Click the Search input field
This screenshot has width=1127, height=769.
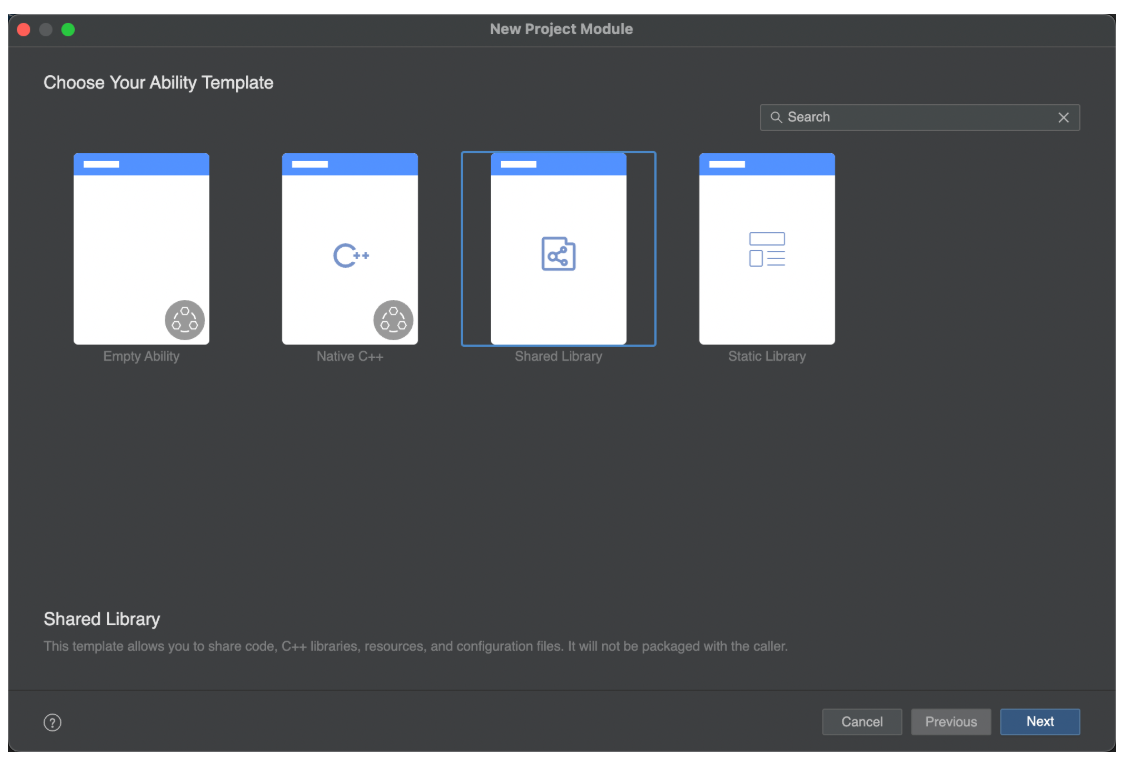pos(919,117)
